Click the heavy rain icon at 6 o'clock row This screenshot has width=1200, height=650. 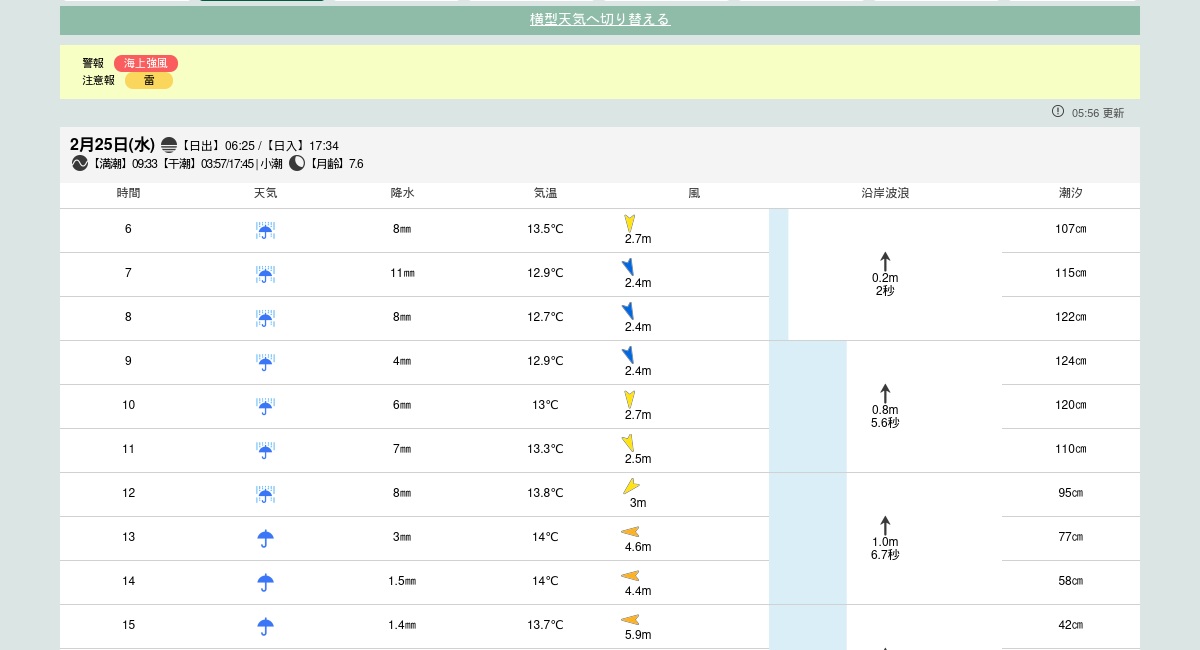(x=265, y=231)
